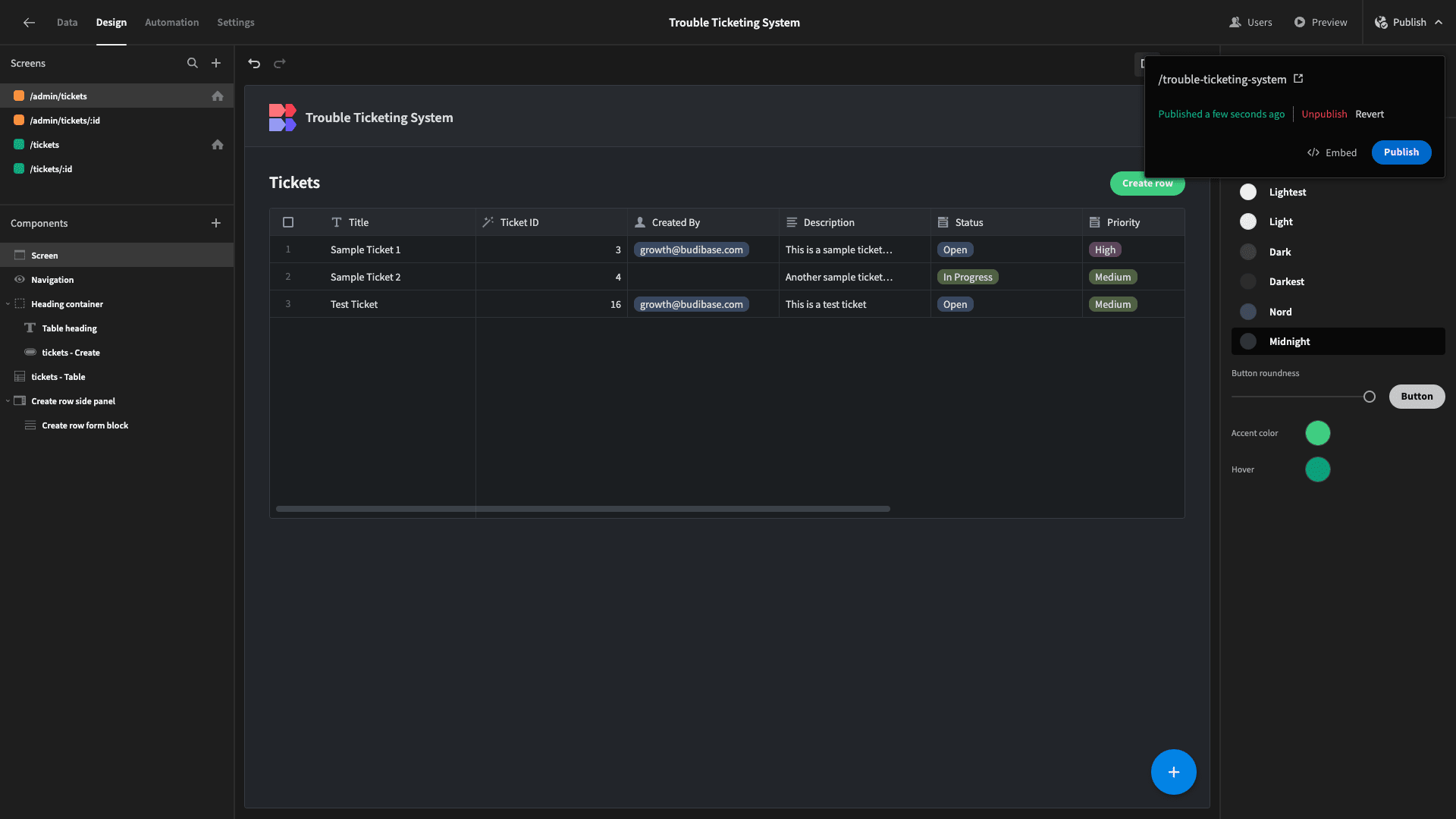Viewport: 1456px width, 819px height.
Task: Collapse Create row side panel item
Action: tap(8, 401)
